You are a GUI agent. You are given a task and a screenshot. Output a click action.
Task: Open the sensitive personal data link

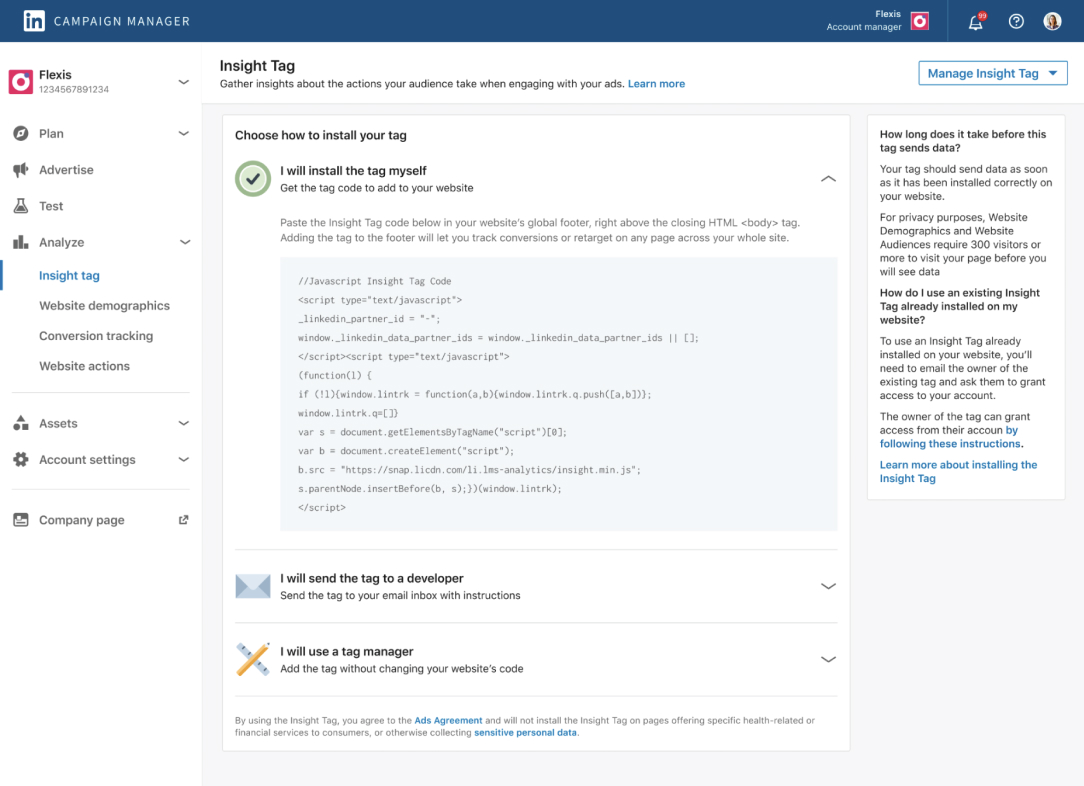coord(525,733)
